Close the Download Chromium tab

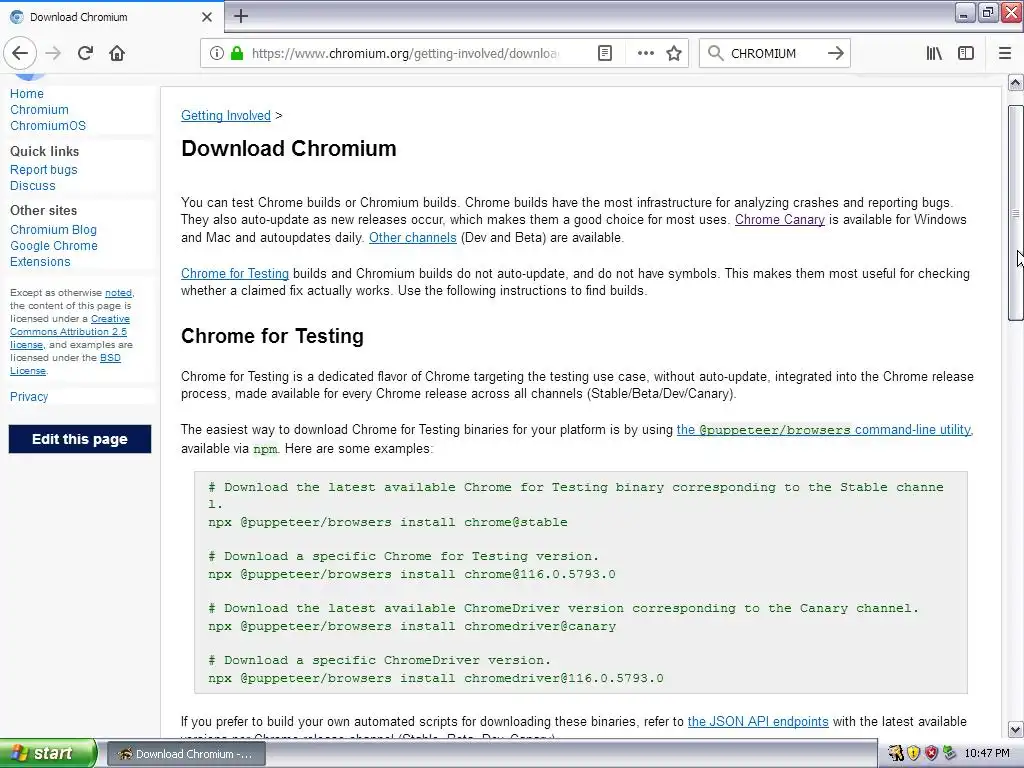point(206,17)
